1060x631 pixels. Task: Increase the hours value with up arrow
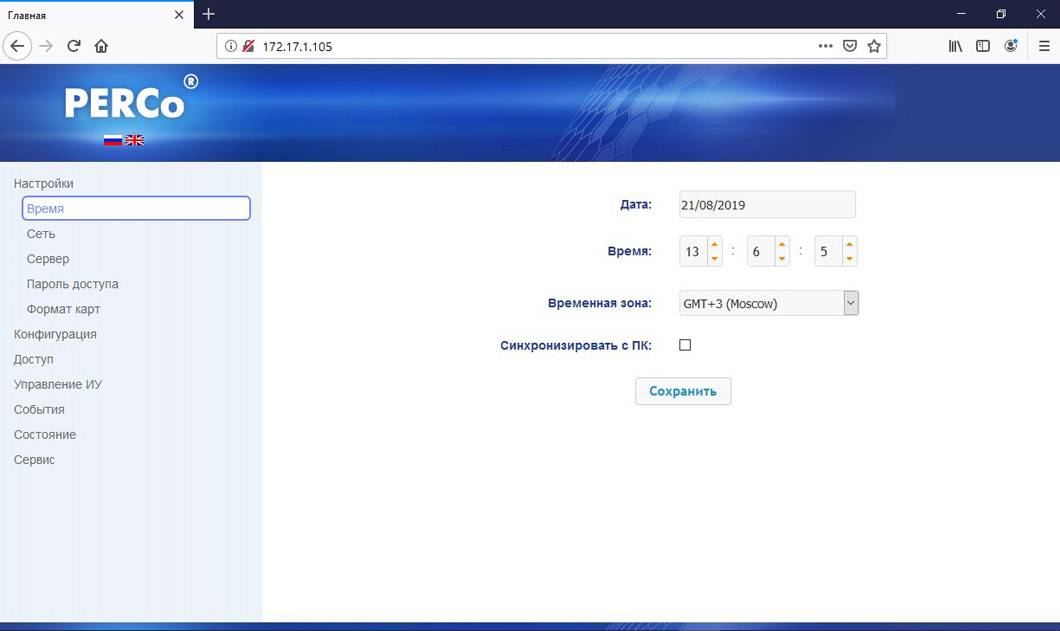click(714, 244)
